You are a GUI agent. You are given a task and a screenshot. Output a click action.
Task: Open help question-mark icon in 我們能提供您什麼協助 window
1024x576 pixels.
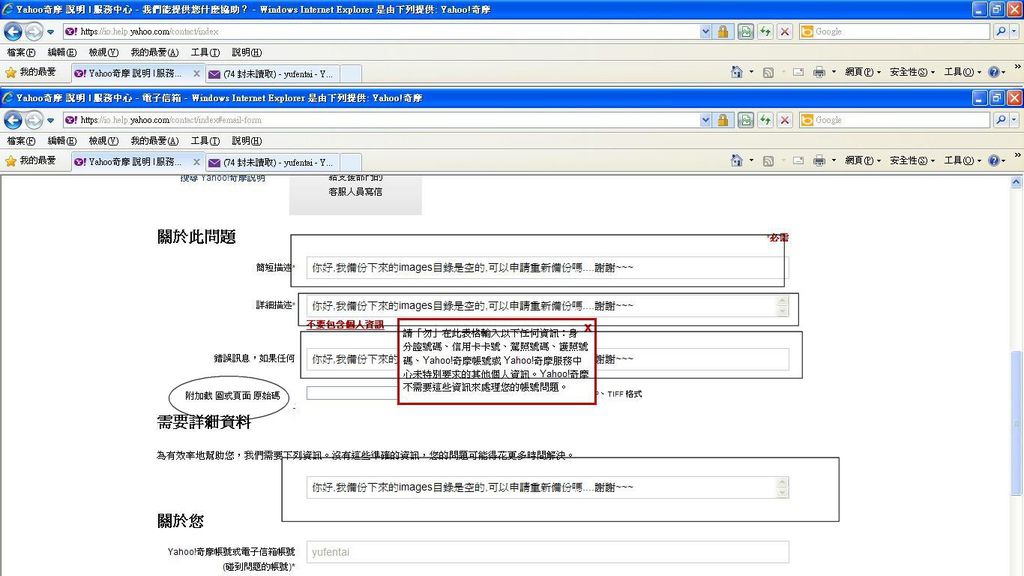click(x=993, y=72)
